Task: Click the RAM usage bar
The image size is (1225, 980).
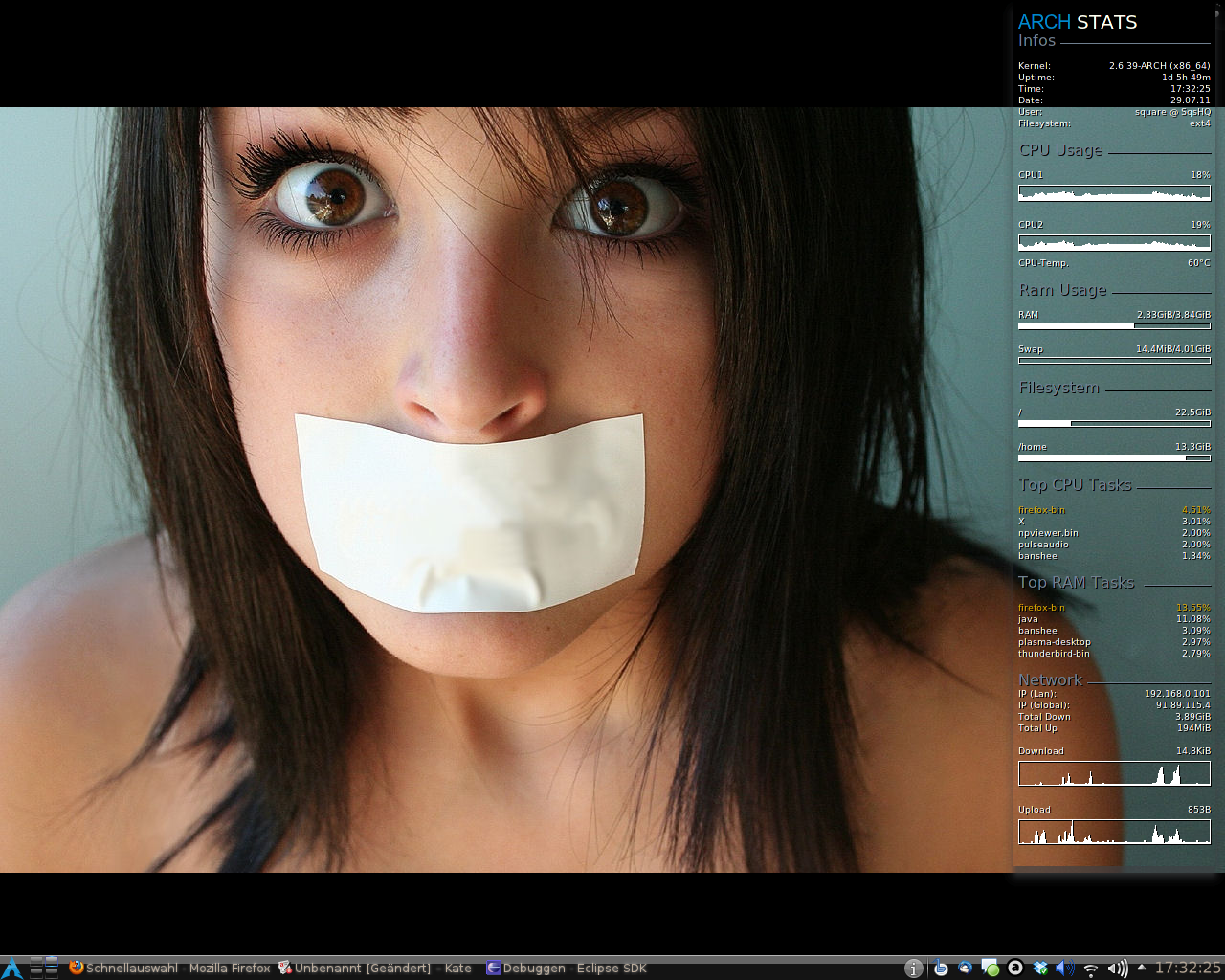Action: click(x=1114, y=326)
